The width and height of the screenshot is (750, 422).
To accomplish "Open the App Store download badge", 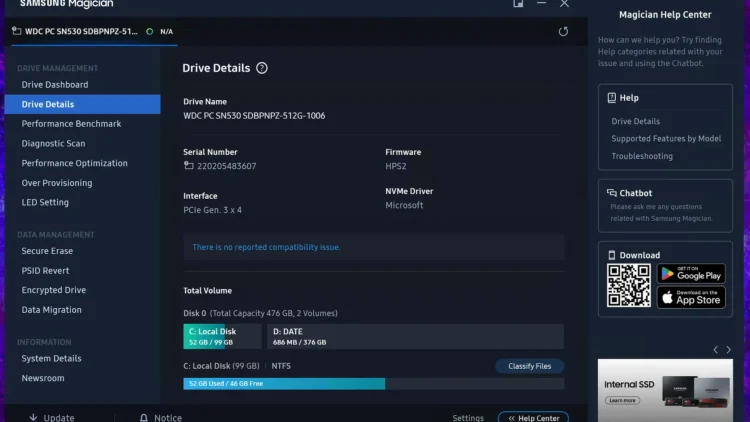I will click(691, 298).
